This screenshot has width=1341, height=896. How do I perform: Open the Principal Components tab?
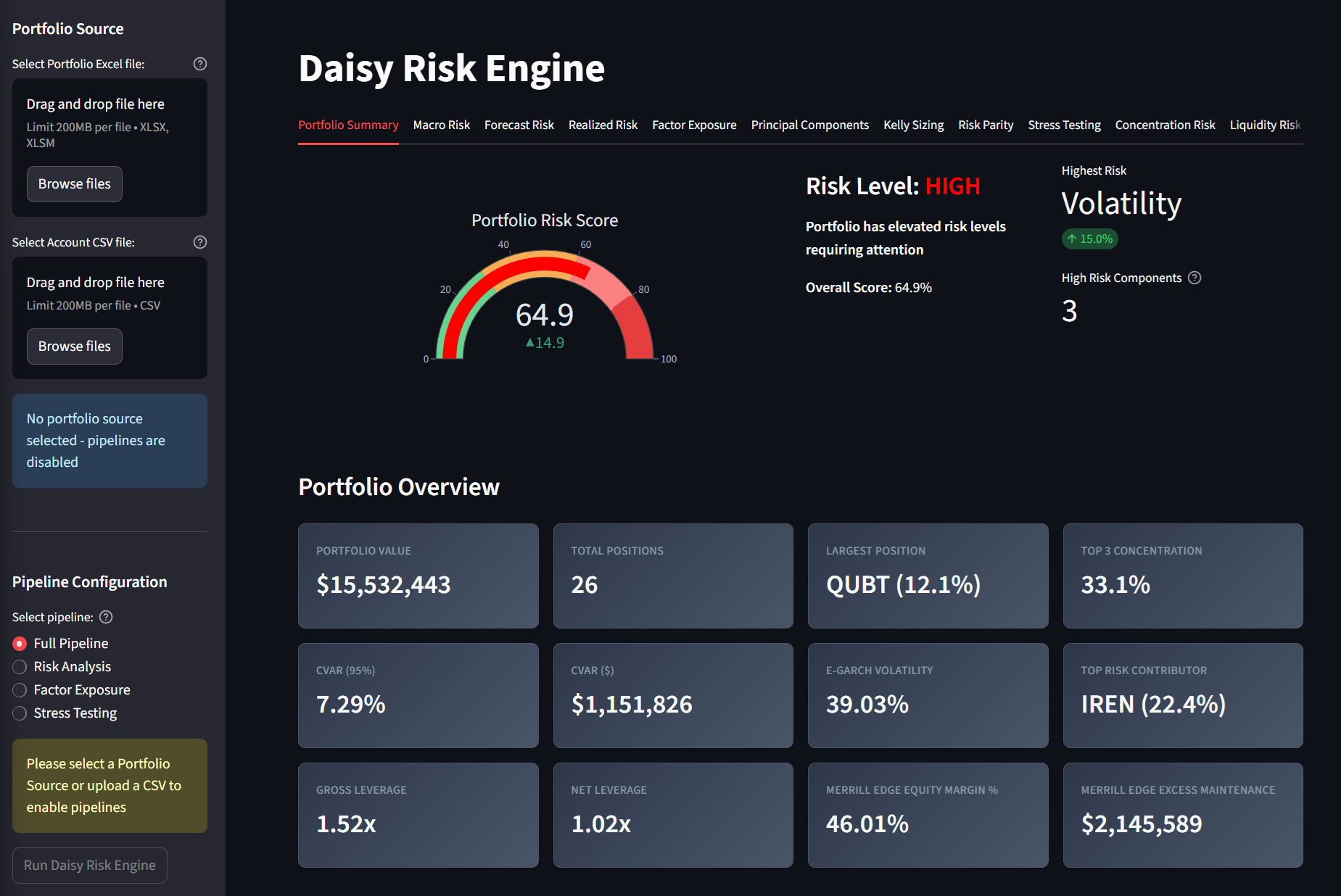tap(809, 125)
